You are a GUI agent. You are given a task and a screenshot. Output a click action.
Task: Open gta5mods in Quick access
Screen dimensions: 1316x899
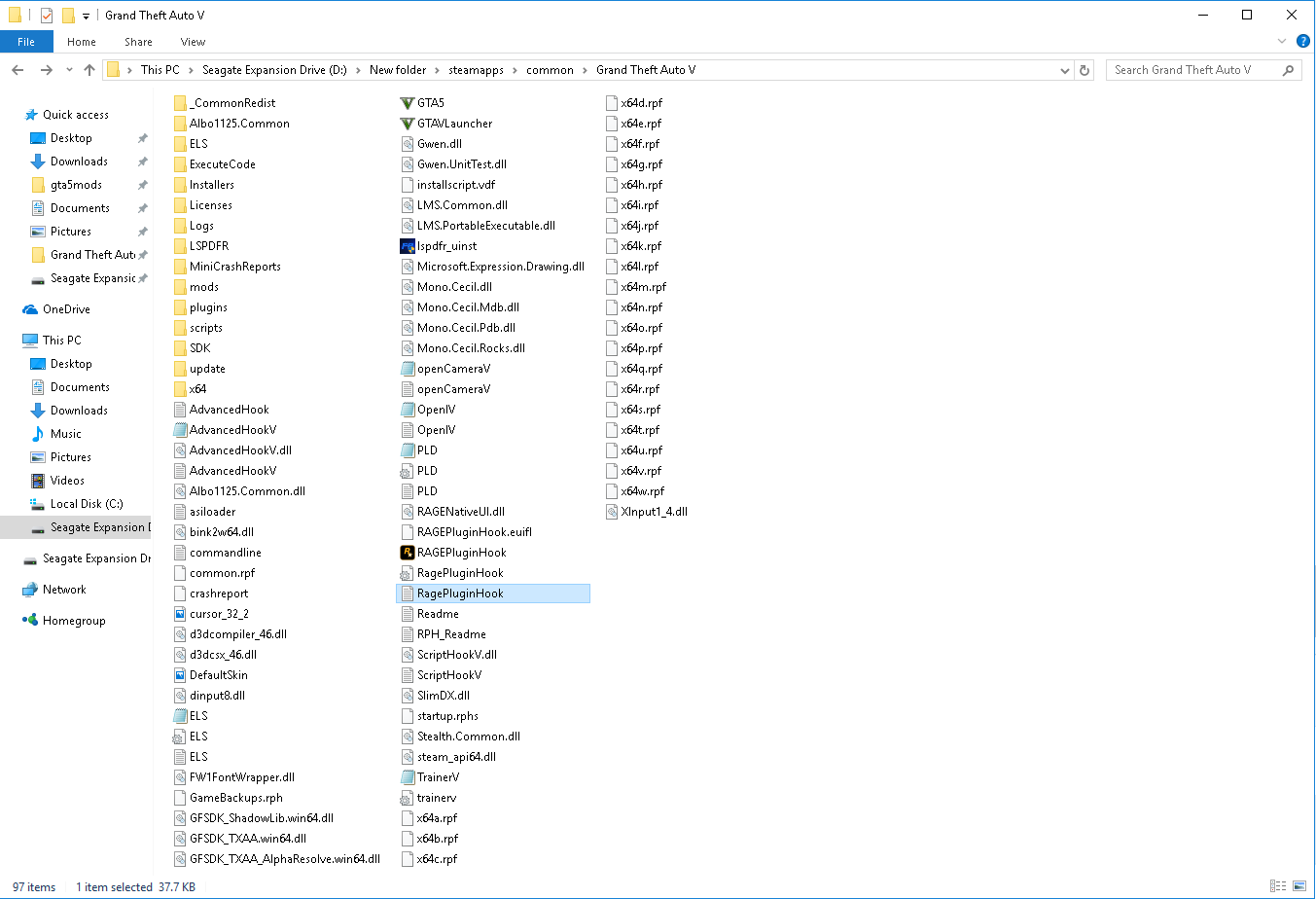[76, 185]
